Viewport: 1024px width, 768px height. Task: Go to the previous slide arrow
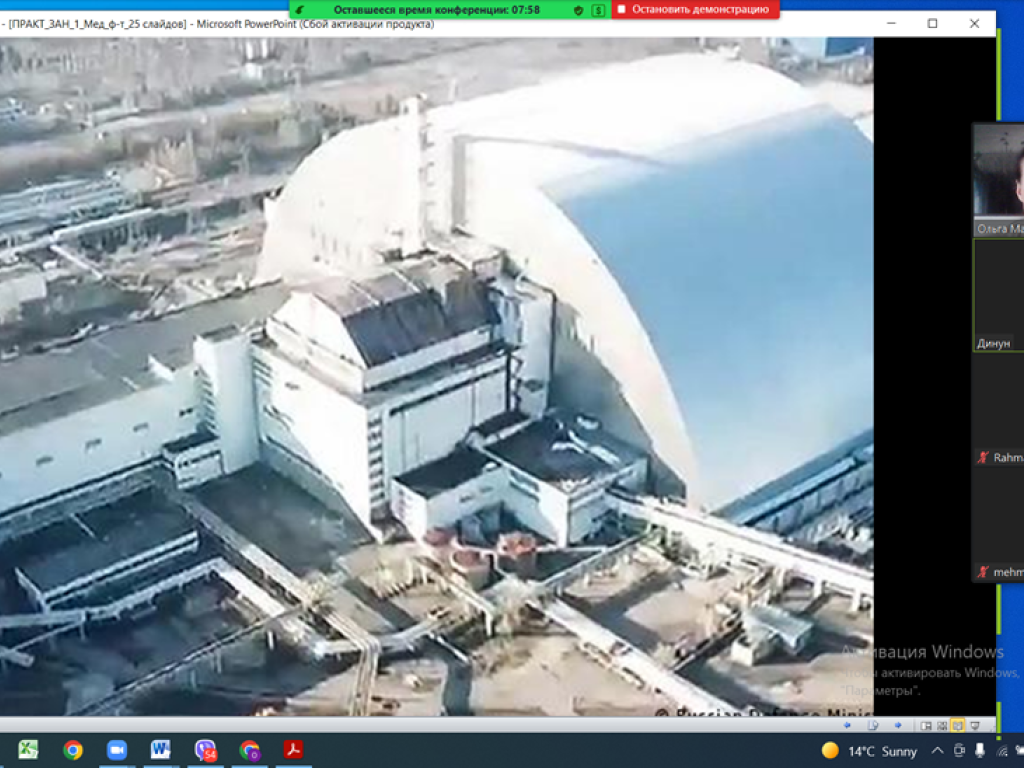848,725
